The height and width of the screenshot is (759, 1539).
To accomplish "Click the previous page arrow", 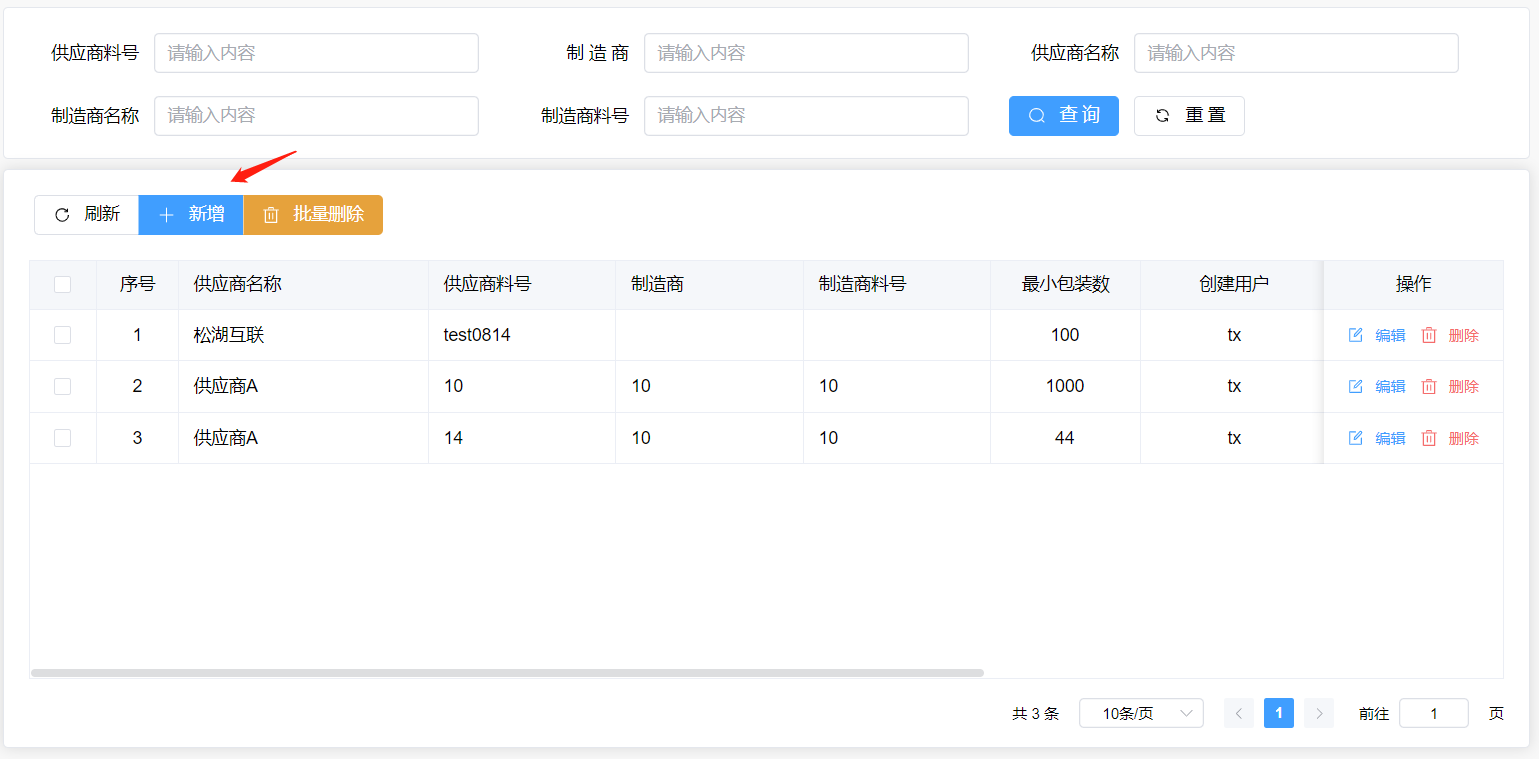I will 1239,713.
